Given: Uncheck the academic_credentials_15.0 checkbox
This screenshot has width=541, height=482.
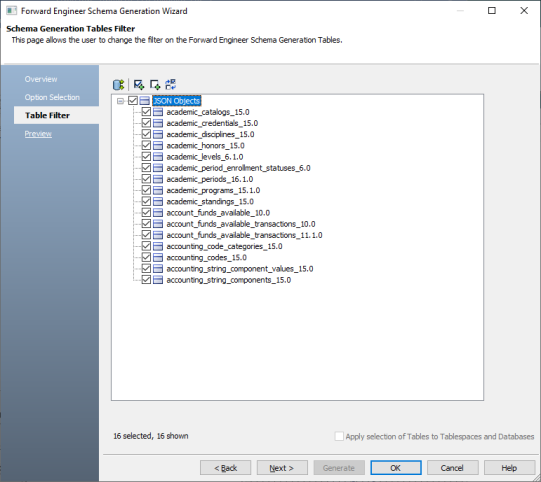Looking at the screenshot, I should point(146,123).
